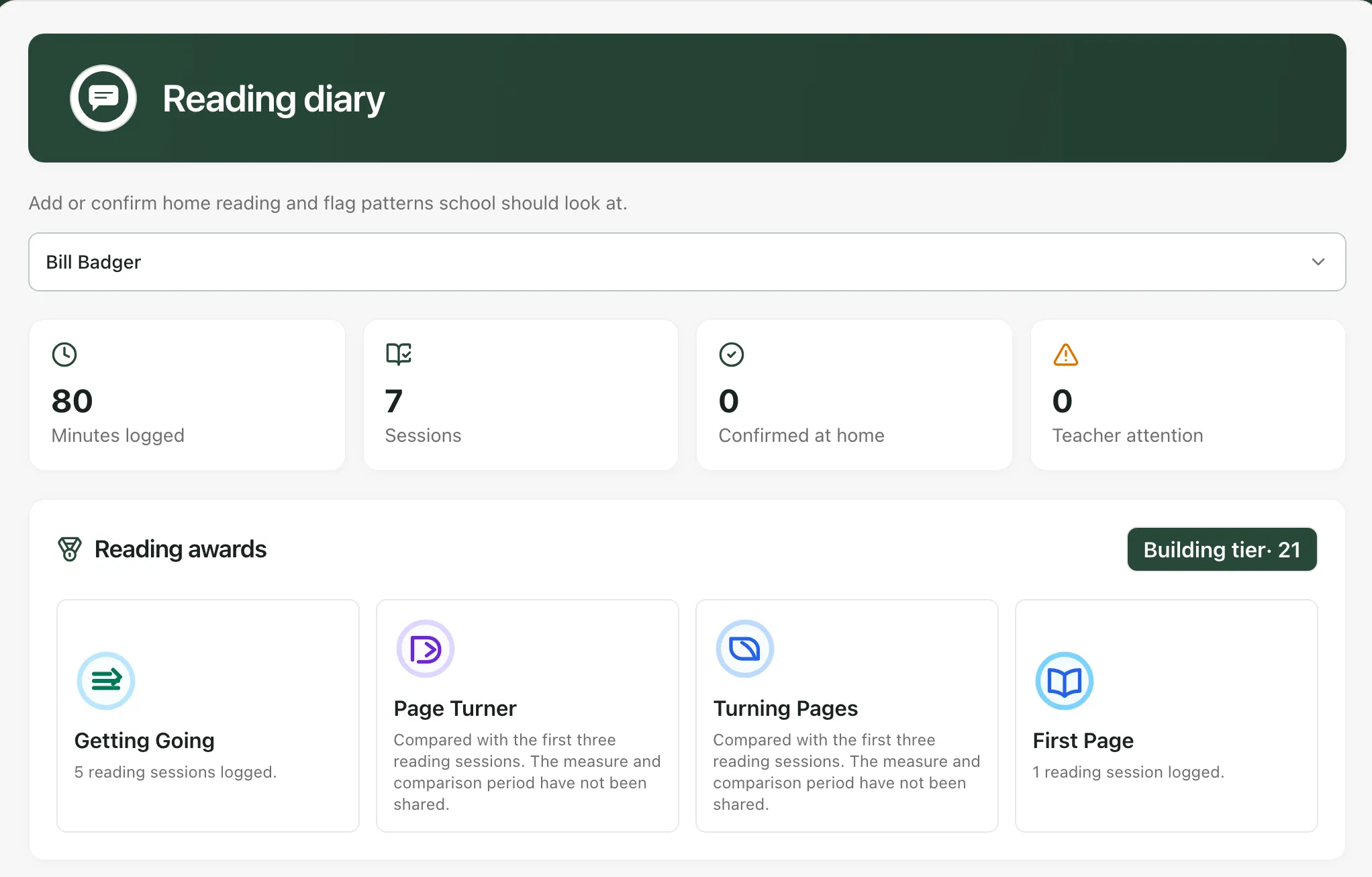Click 'Add or confirm home reading' subtitle
1372x877 pixels.
click(328, 203)
